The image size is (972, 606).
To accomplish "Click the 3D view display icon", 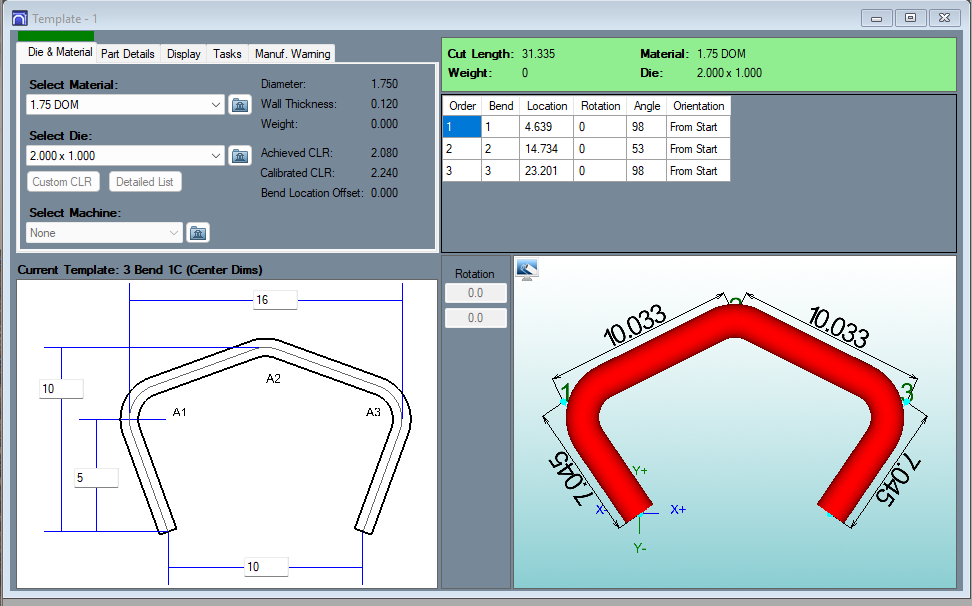I will pos(527,269).
